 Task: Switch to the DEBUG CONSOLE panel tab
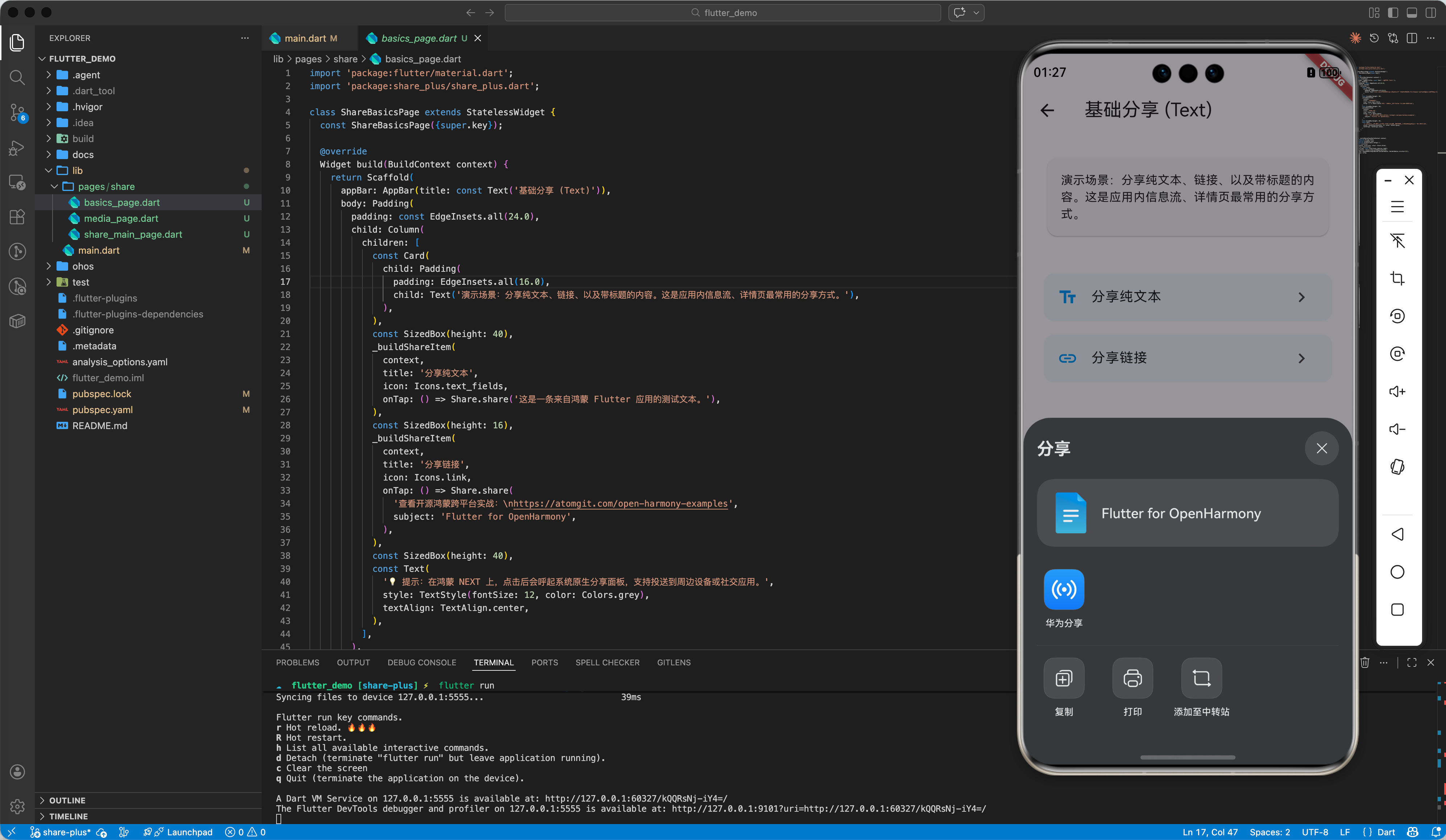coord(421,663)
